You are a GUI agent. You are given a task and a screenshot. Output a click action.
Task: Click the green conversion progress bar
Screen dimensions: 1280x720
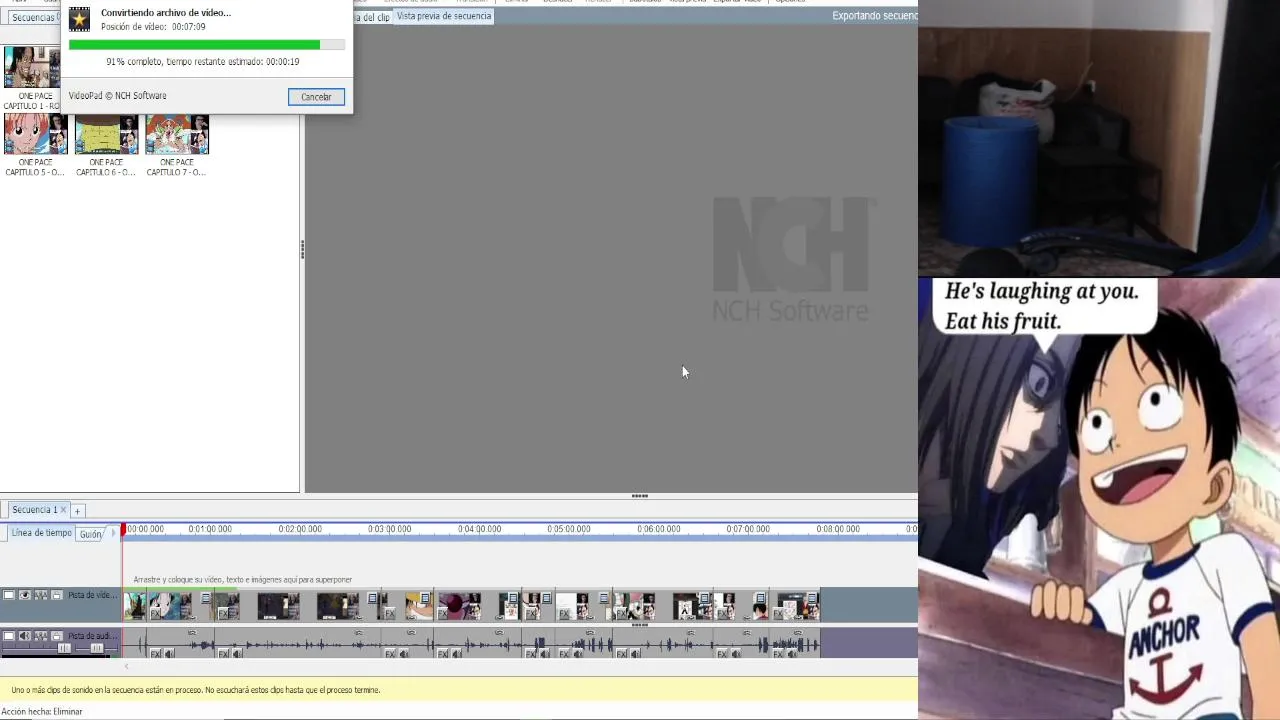point(207,45)
